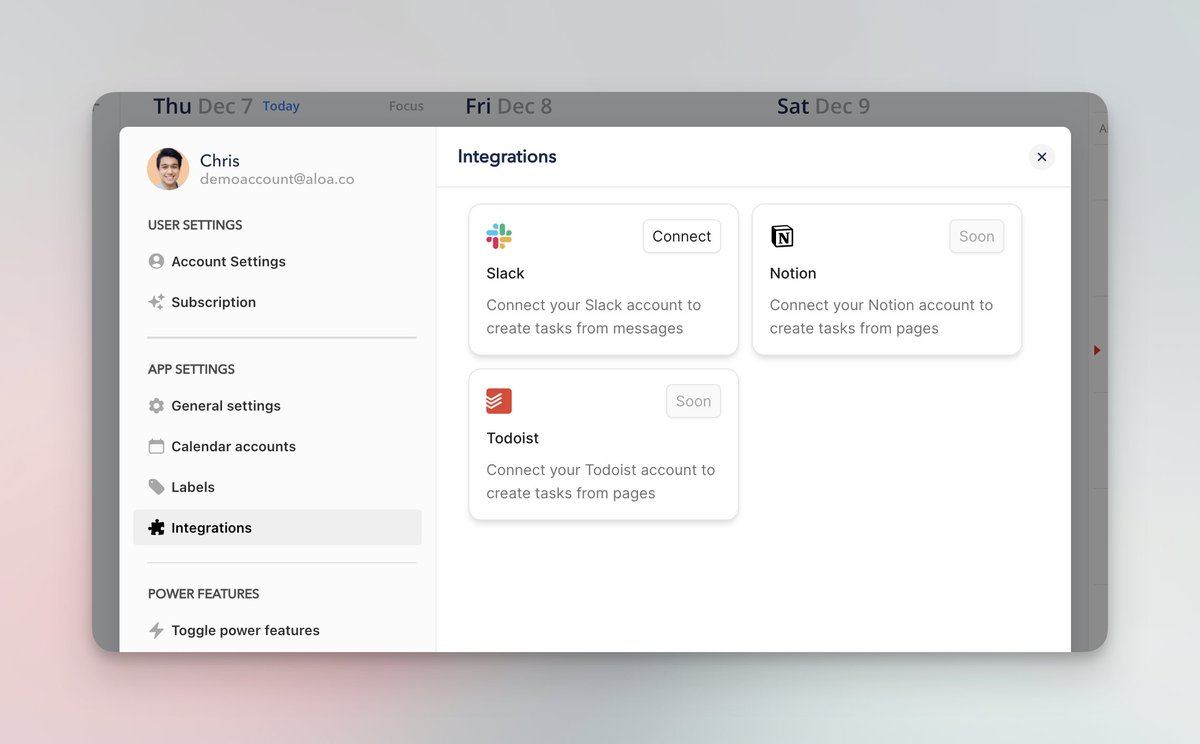Open Toggle power features item
The width and height of the screenshot is (1200, 744).
coord(278,630)
